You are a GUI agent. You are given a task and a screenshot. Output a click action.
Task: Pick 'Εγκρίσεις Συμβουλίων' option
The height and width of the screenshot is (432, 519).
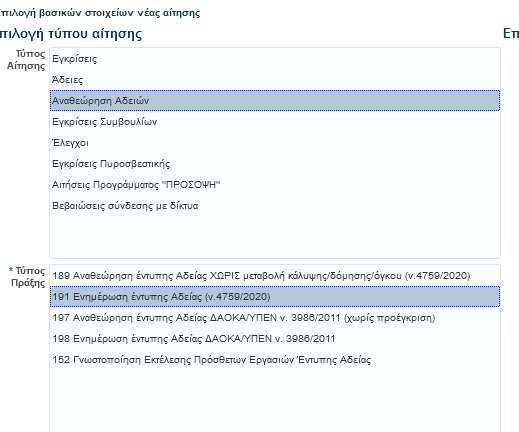pos(275,122)
